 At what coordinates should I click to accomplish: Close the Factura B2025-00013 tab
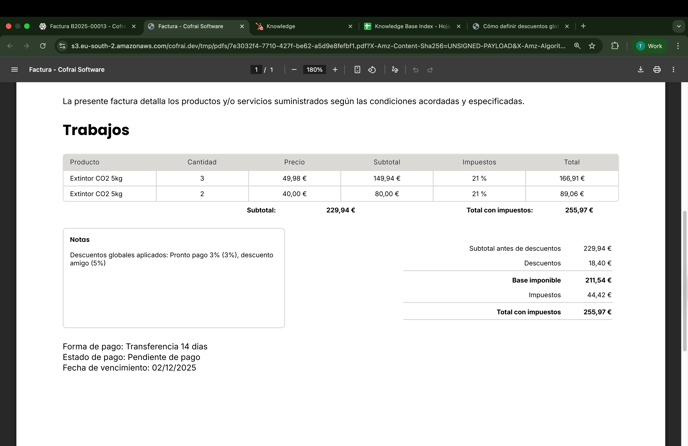pos(134,26)
